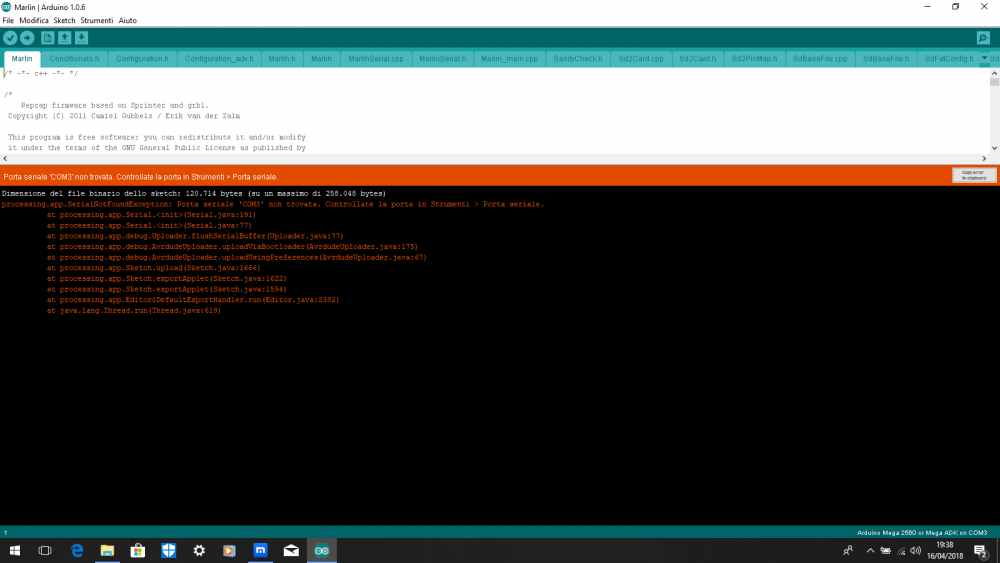Image resolution: width=1000 pixels, height=563 pixels.
Task: Show hidden system tray icons chevron
Action: [x=870, y=550]
